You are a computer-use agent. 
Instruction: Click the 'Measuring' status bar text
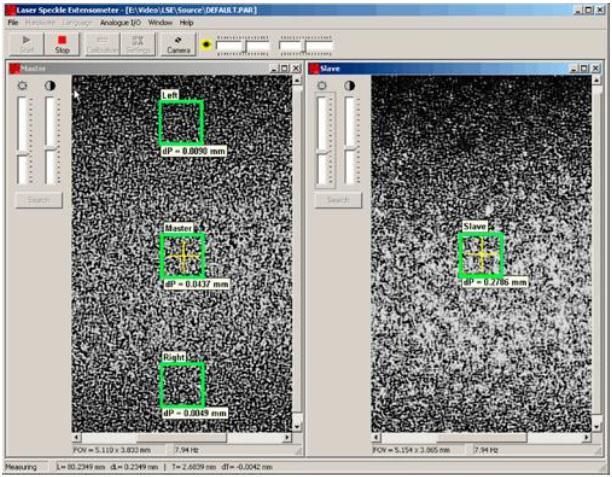click(x=21, y=467)
